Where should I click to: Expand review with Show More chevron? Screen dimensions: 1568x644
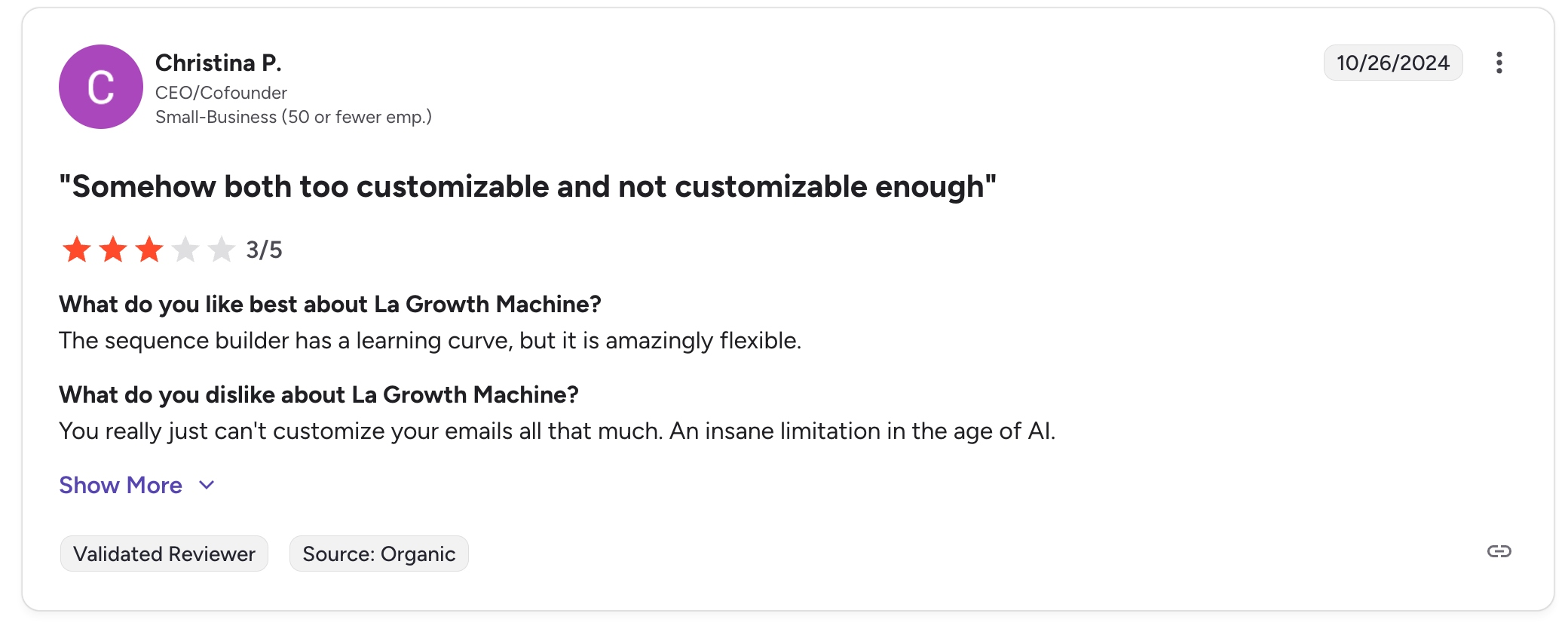click(x=207, y=485)
